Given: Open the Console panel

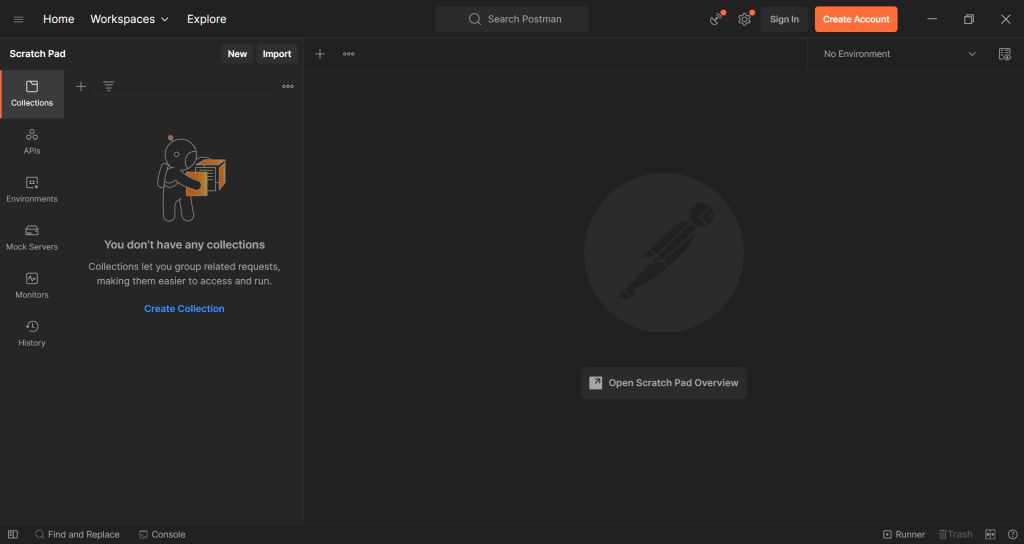Looking at the screenshot, I should tap(162, 534).
